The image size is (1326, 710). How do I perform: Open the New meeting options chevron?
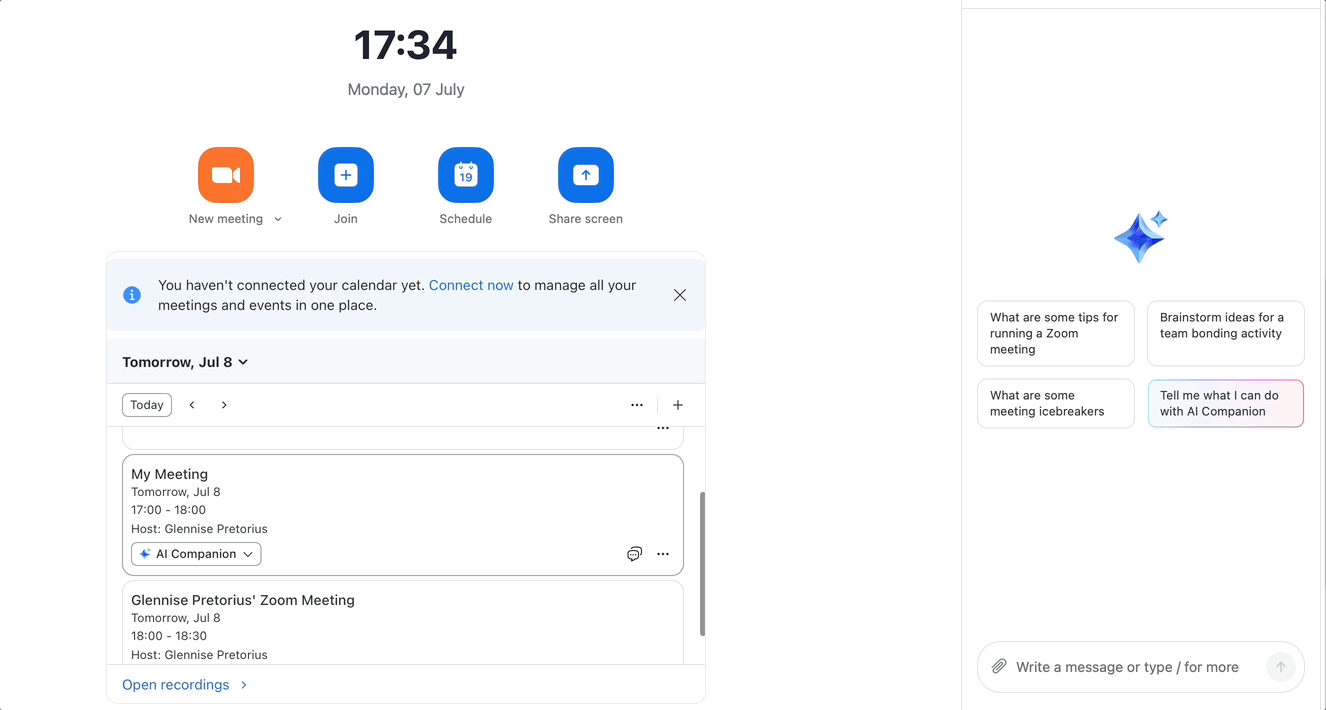point(278,220)
